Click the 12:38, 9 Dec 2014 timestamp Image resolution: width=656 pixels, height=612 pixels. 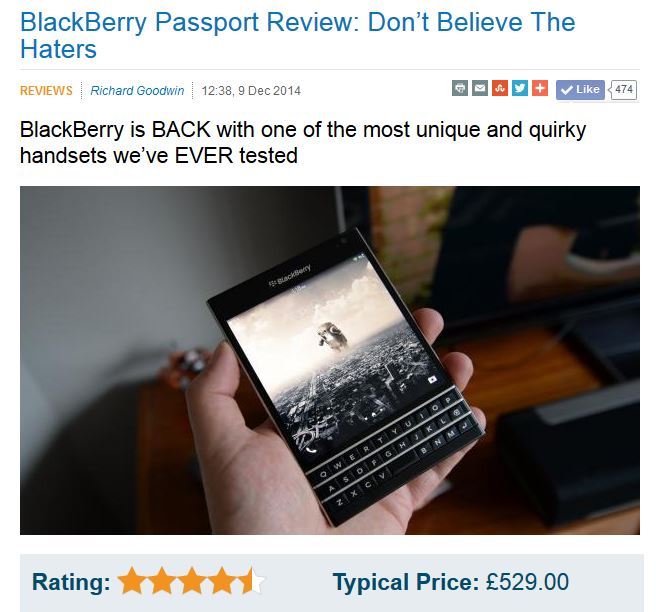(251, 91)
